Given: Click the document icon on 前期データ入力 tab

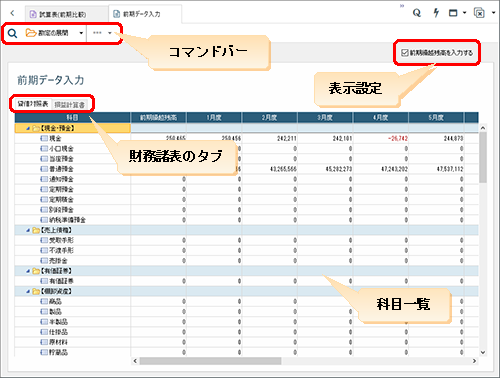Looking at the screenshot, I should coord(116,14).
